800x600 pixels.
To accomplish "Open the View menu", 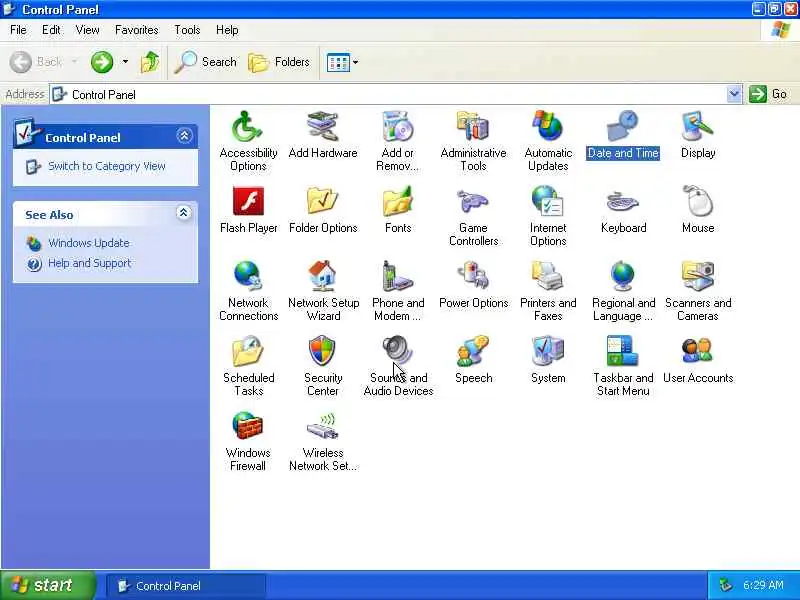I will (x=87, y=30).
